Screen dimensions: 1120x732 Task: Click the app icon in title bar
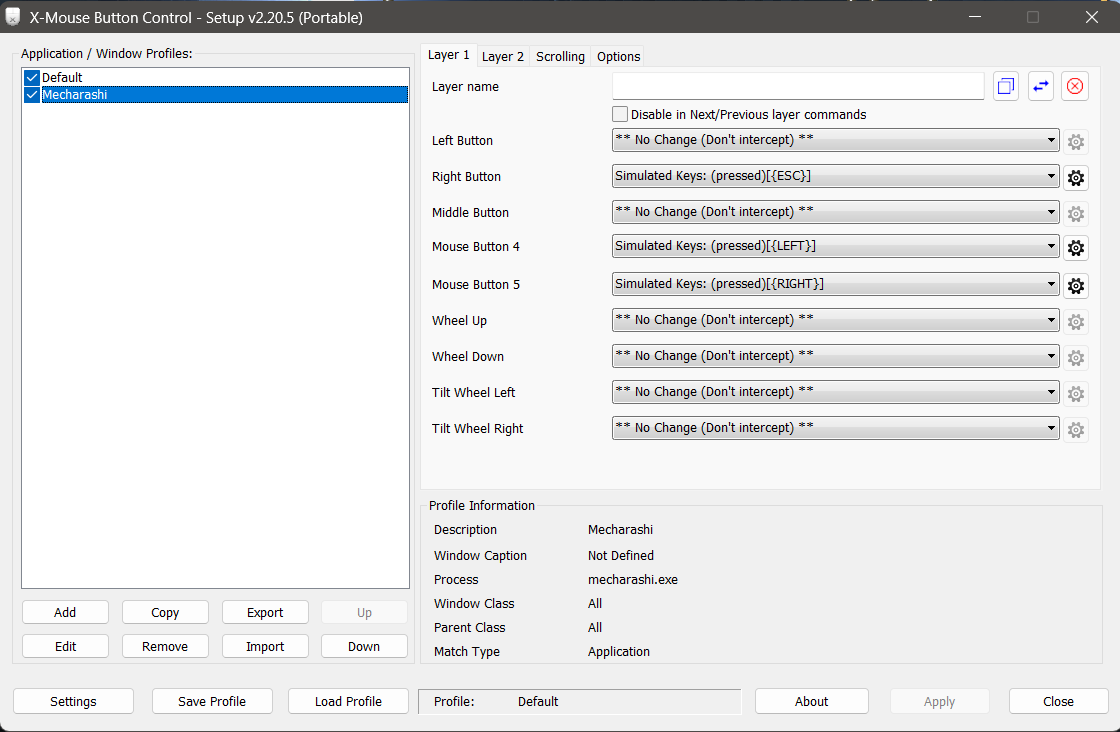coord(13,18)
